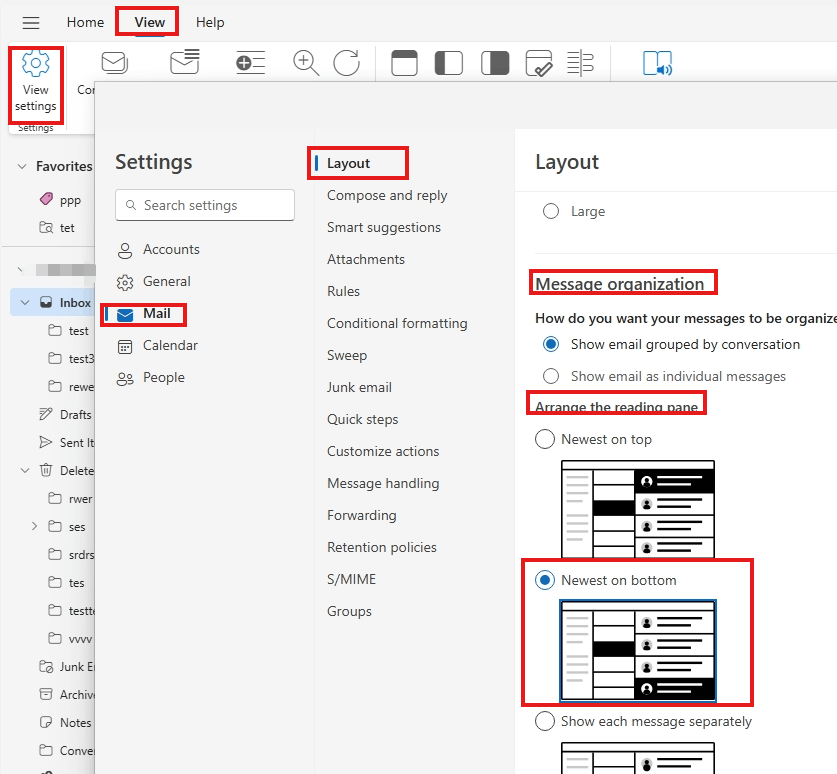Screen dimensions: 837x774
Task: Open the Immersive Reader ribbon icon
Action: pyautogui.click(x=657, y=63)
